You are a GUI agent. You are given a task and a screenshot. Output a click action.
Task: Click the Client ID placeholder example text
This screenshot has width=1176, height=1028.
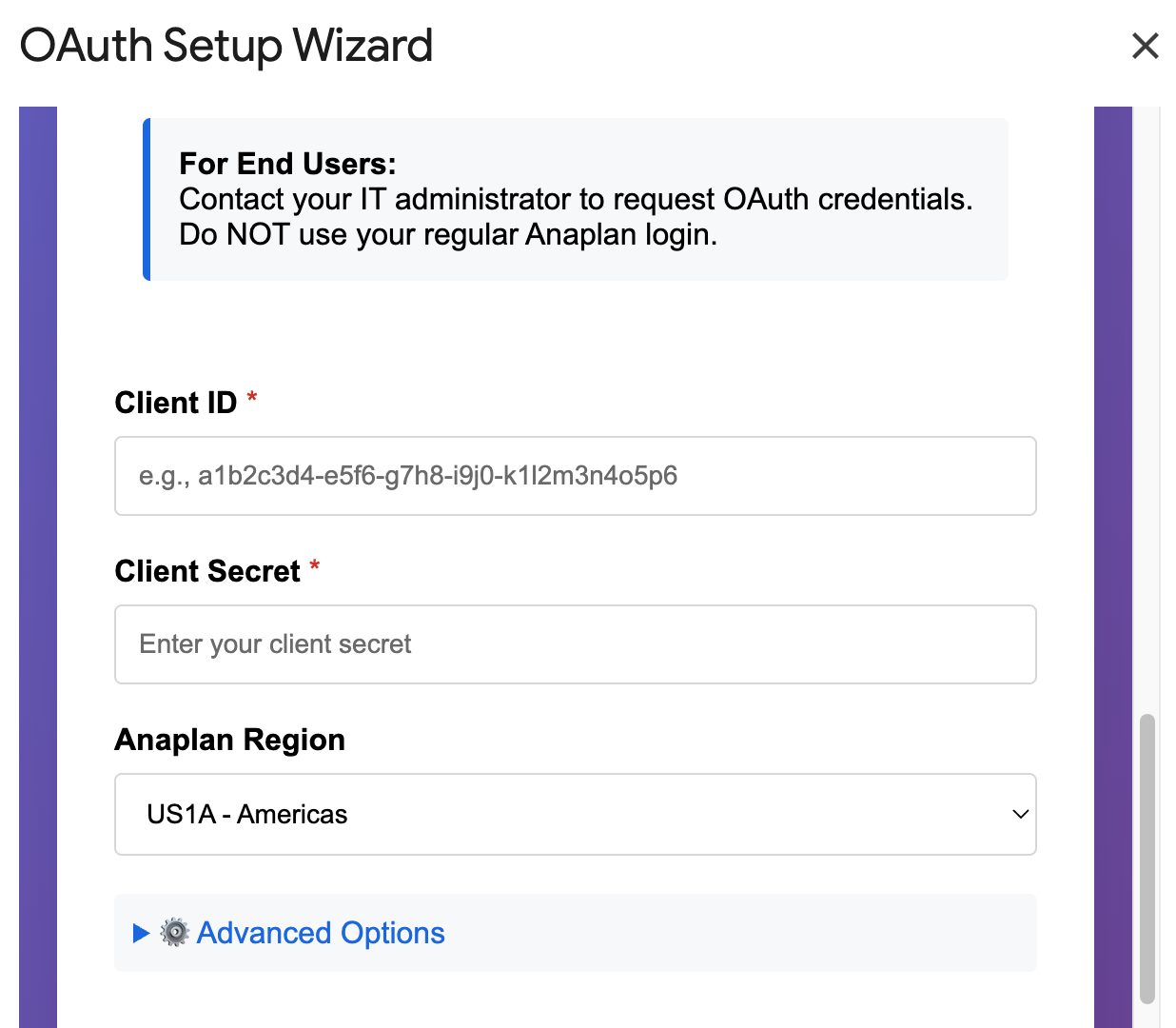pos(409,476)
